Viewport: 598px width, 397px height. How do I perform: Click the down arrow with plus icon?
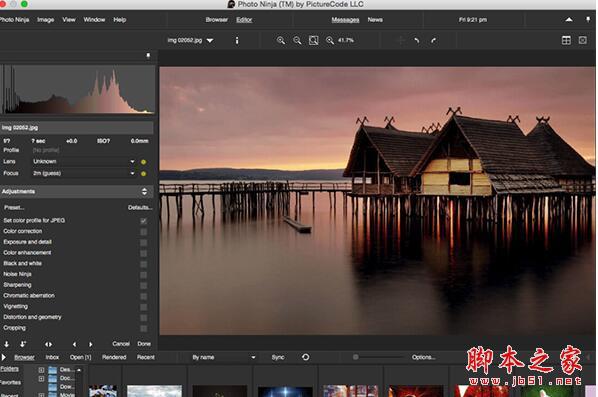pyautogui.click(x=23, y=344)
